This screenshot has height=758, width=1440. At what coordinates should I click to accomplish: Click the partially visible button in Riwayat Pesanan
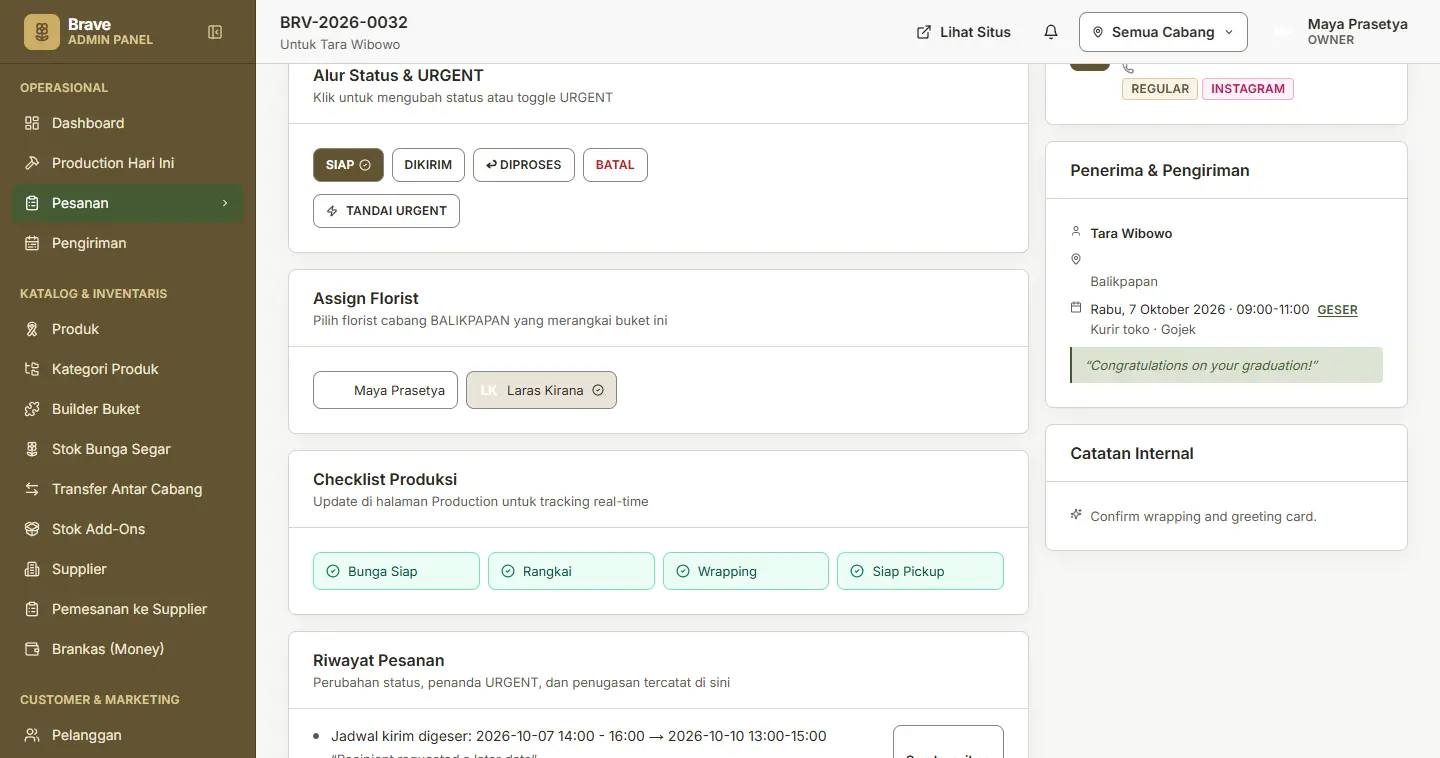pyautogui.click(x=948, y=741)
